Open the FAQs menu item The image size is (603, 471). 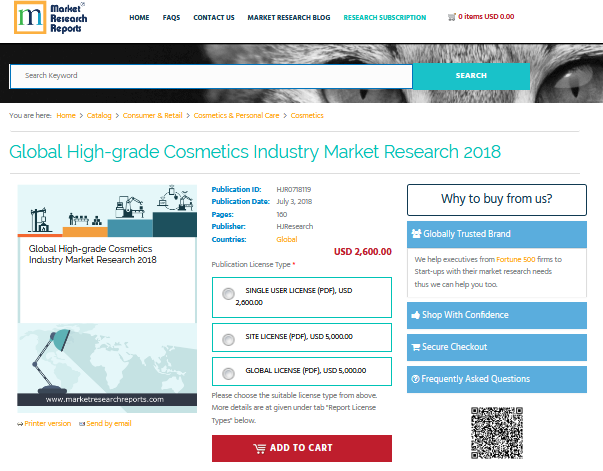pyautogui.click(x=171, y=18)
